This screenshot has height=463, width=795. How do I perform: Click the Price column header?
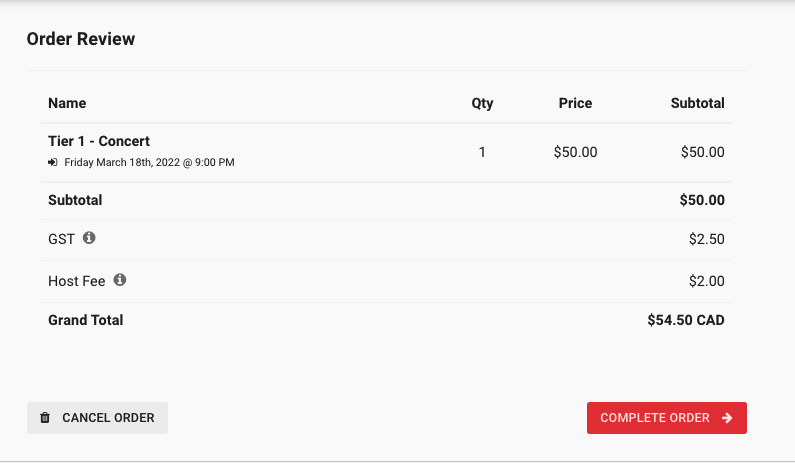[575, 103]
